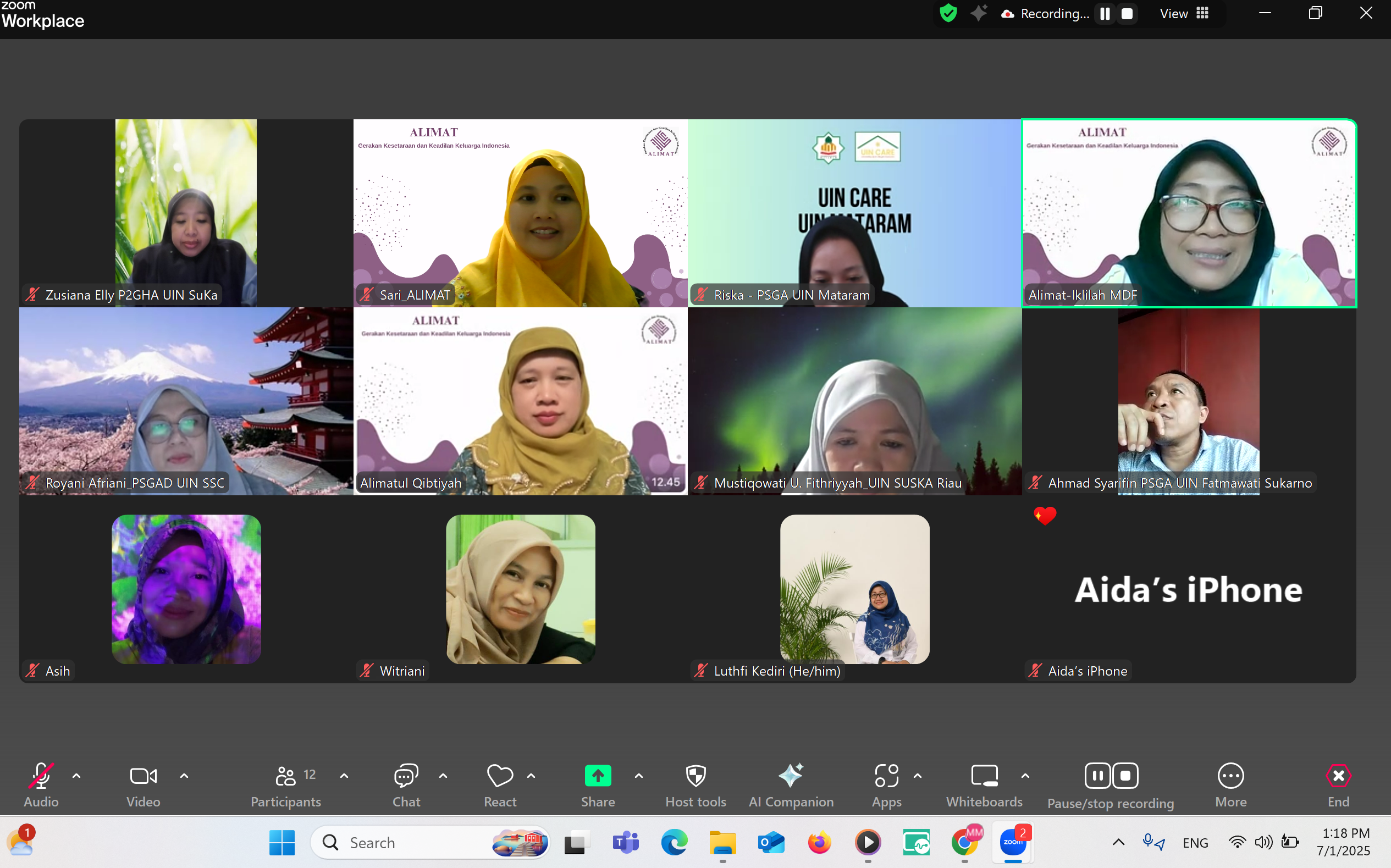Image resolution: width=1391 pixels, height=868 pixels.
Task: Open weather widget on taskbar
Action: (x=21, y=842)
